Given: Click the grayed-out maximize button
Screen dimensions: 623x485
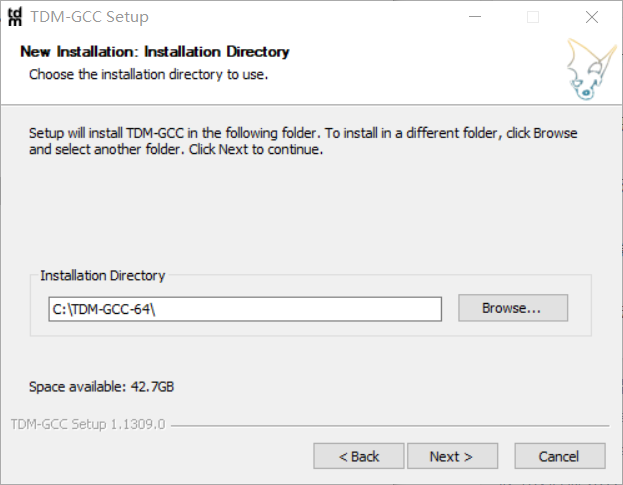Looking at the screenshot, I should point(533,17).
